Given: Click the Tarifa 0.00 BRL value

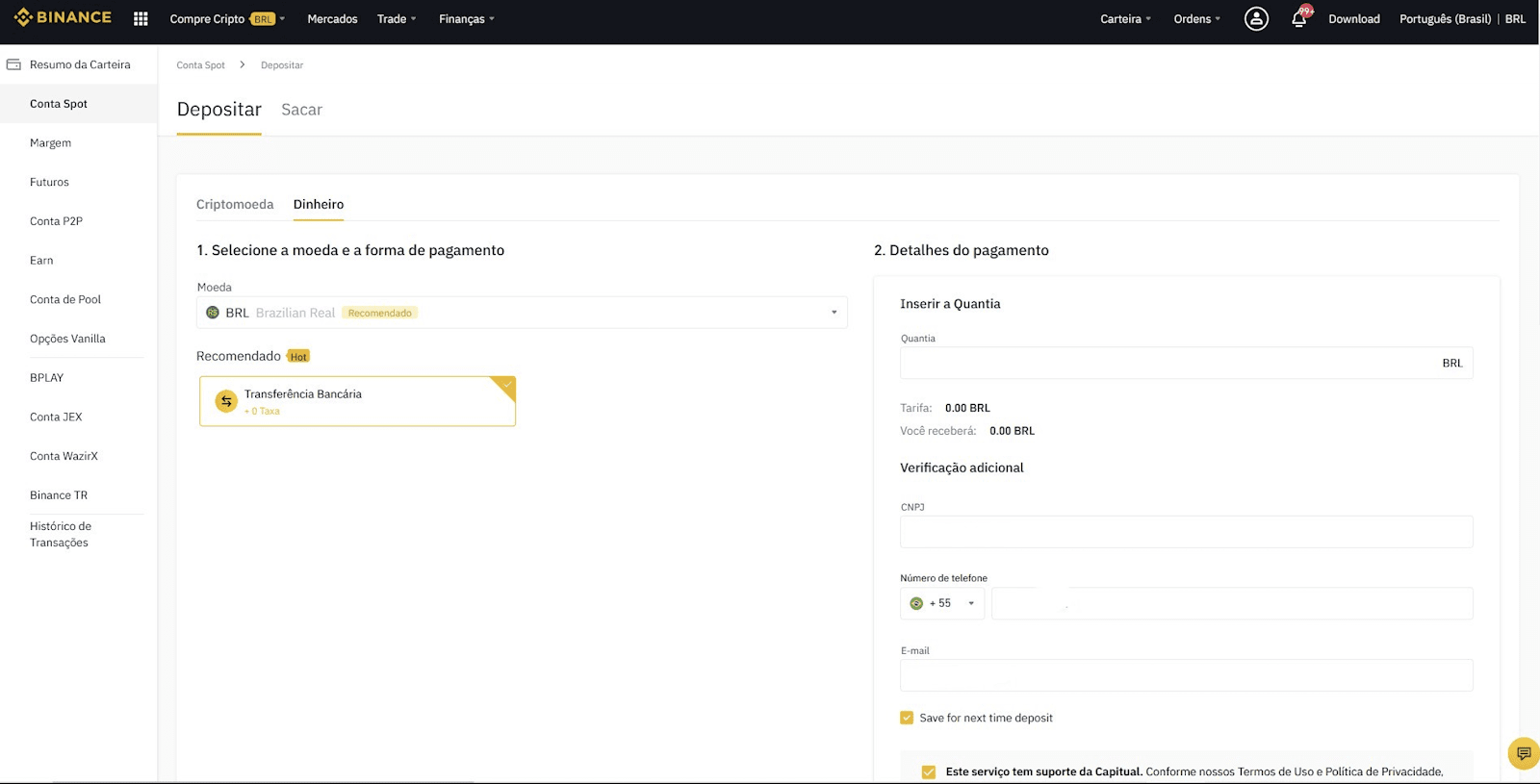Looking at the screenshot, I should (967, 408).
